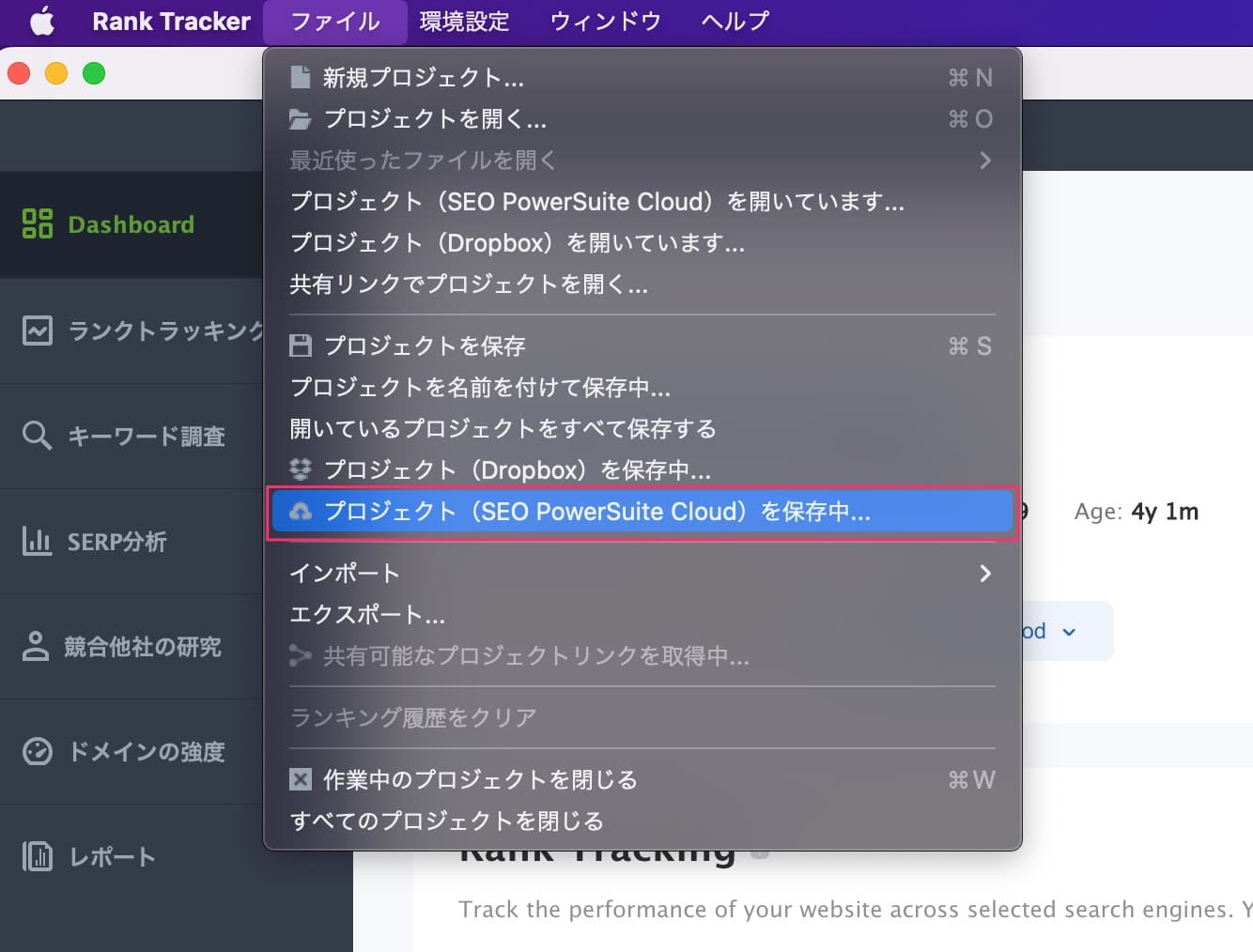Open the Rank Tracker app menu

(x=171, y=21)
